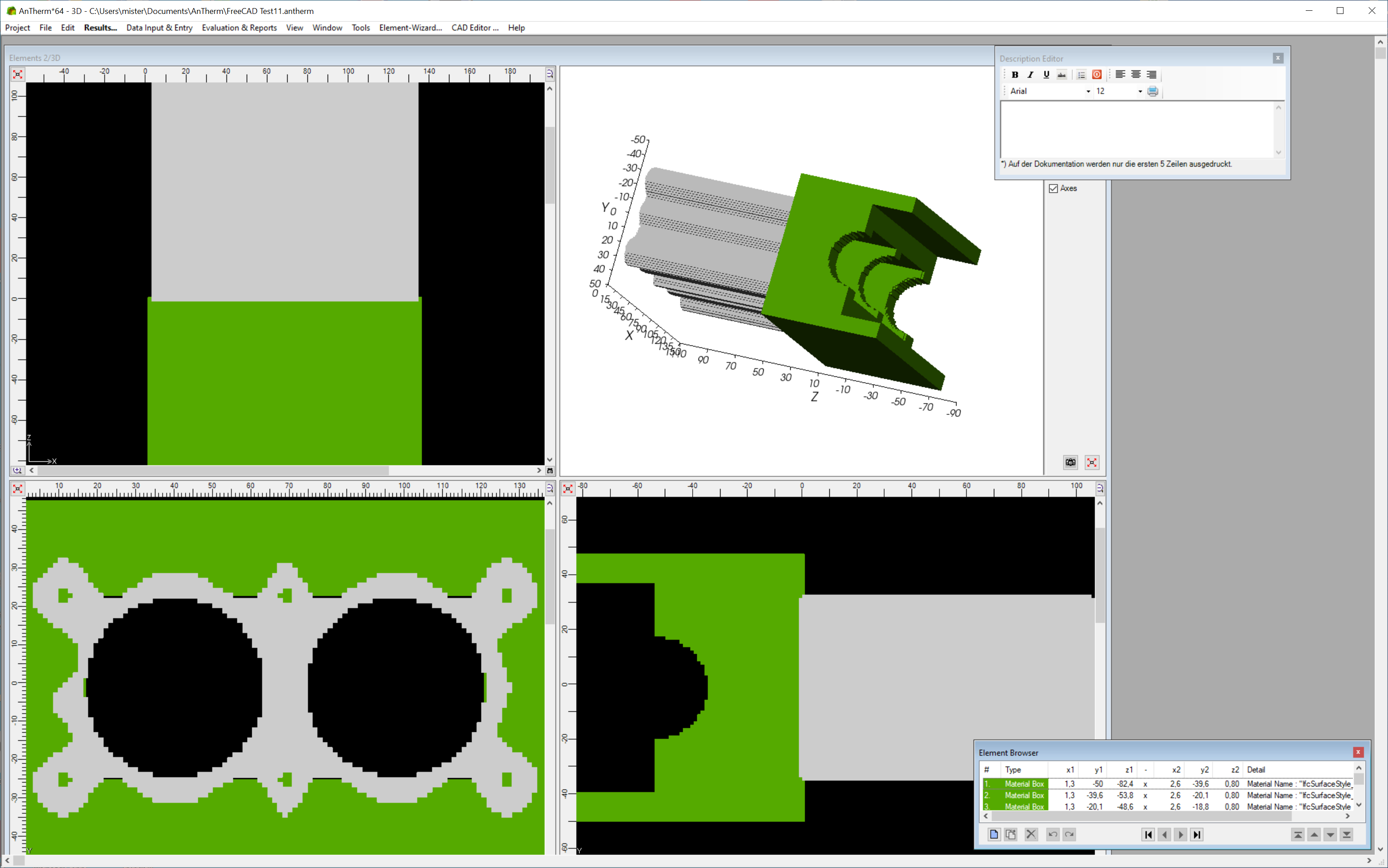Jump to last element in Element Browser

1197,834
